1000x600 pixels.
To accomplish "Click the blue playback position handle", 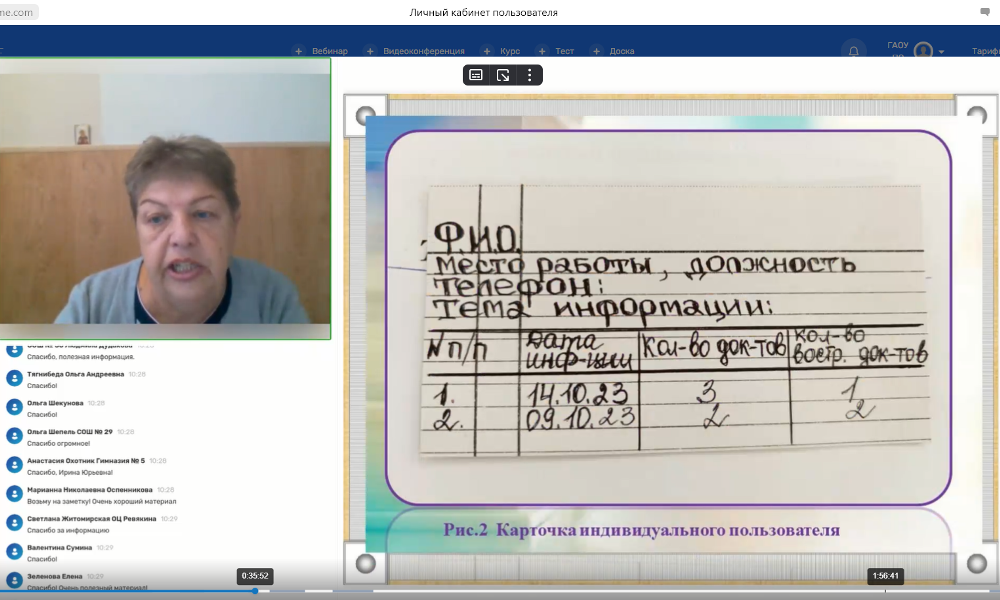I will point(255,591).
